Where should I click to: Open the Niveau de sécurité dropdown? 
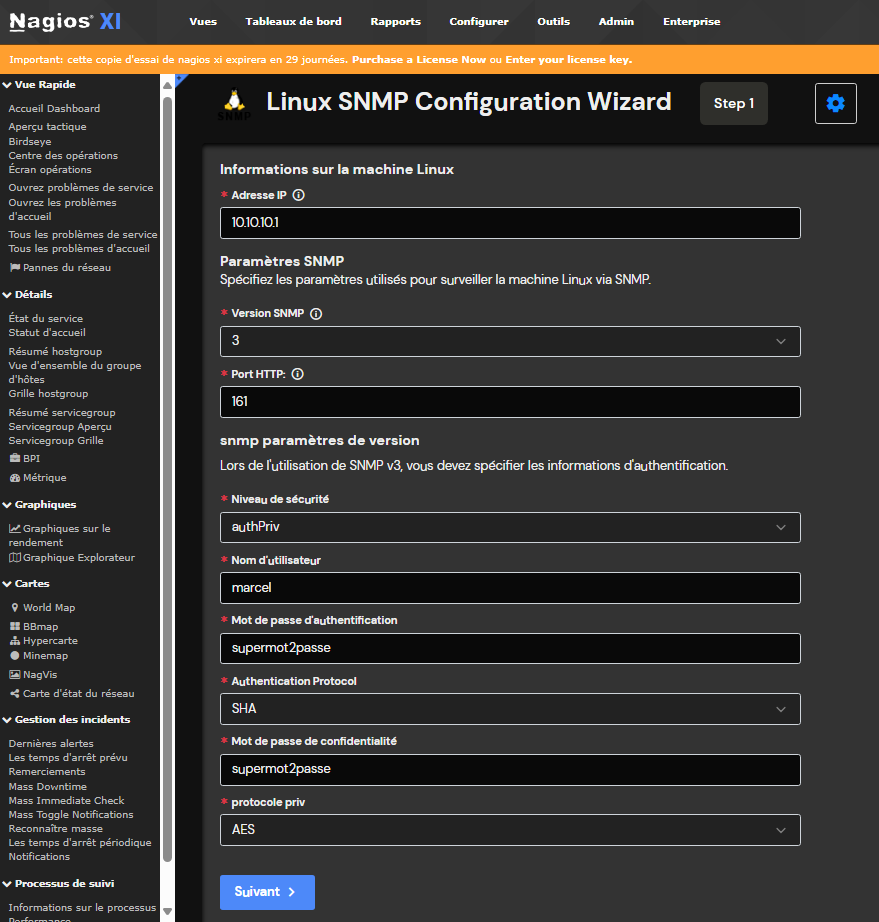pos(510,527)
